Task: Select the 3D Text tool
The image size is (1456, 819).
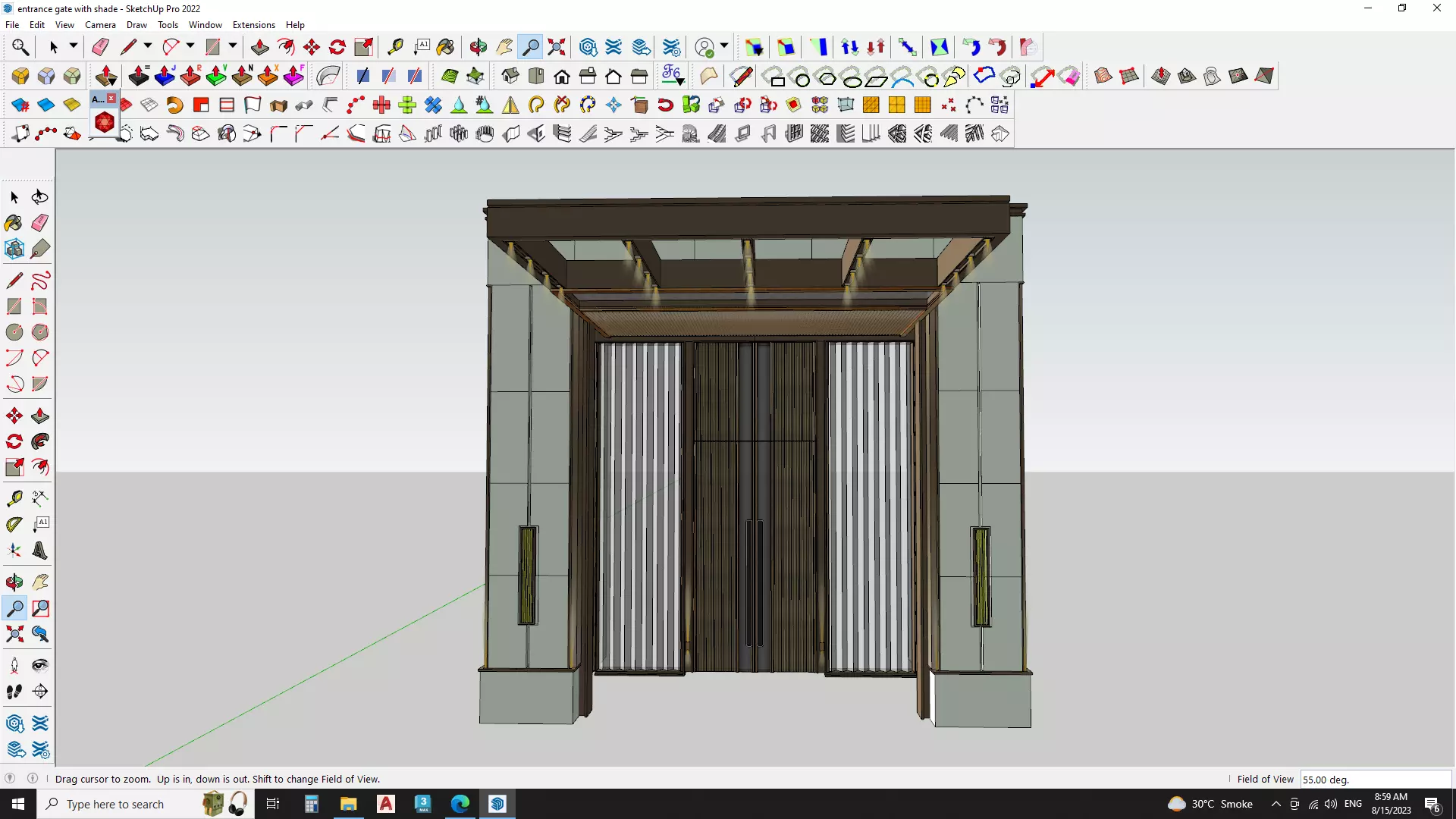Action: click(40, 551)
